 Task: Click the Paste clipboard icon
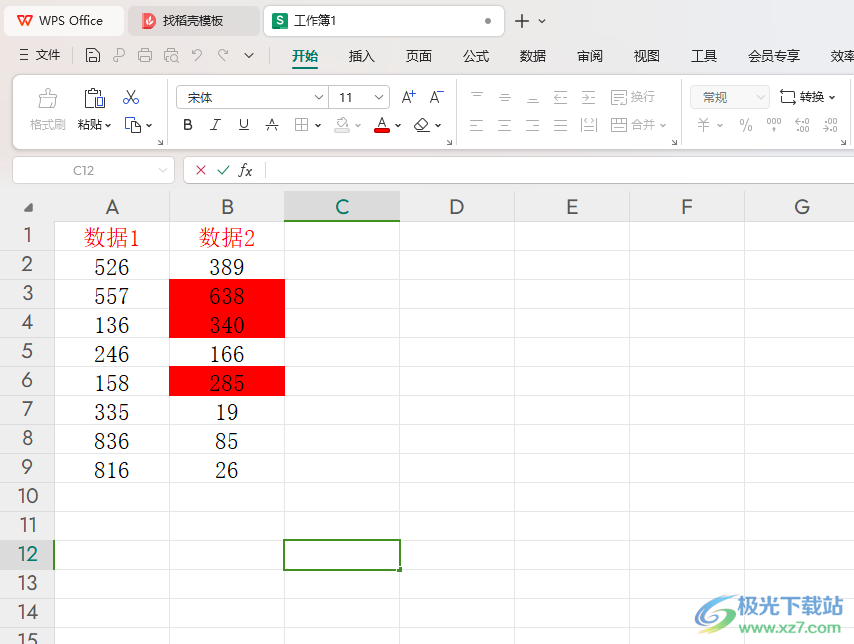click(95, 98)
